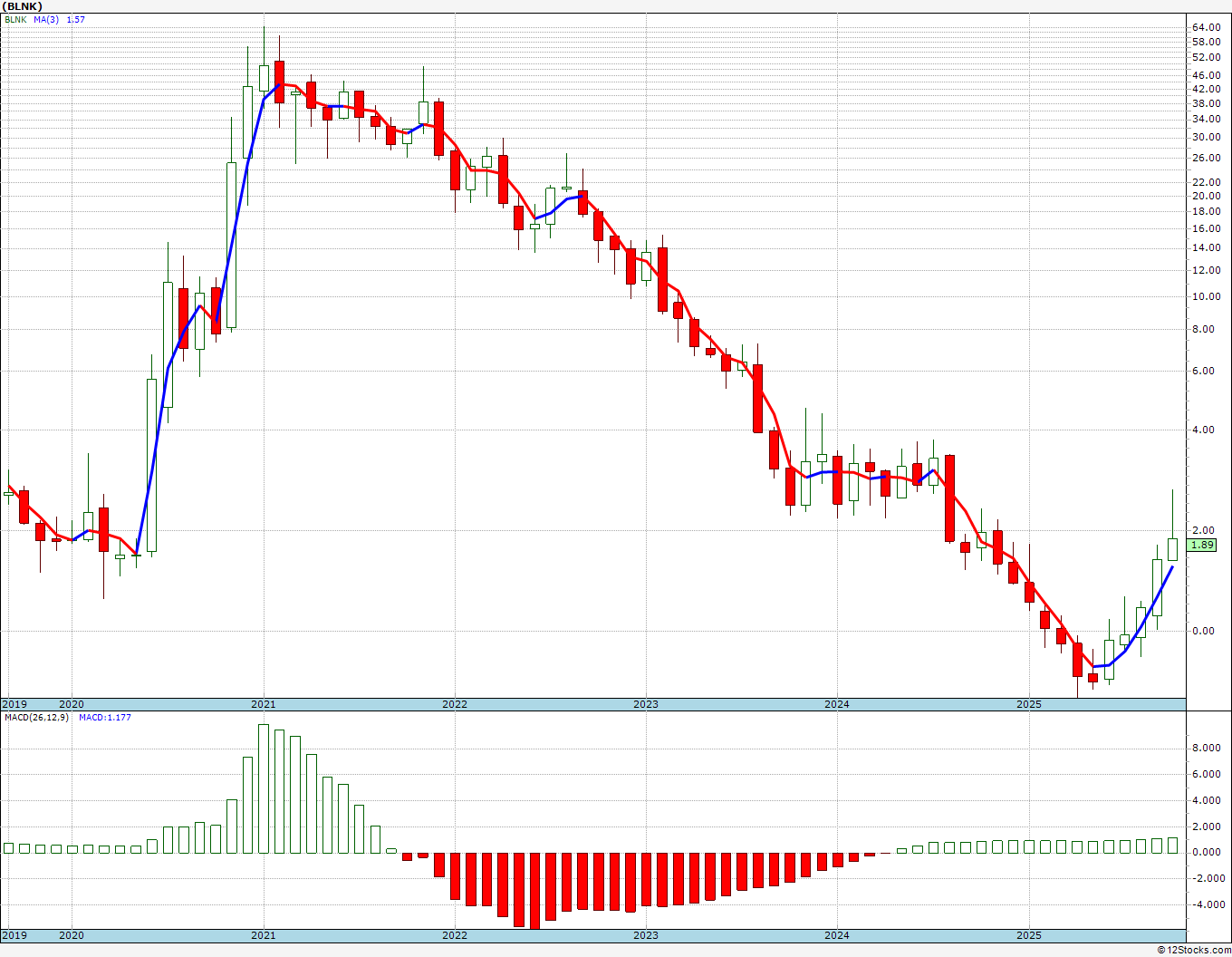The height and width of the screenshot is (957, 1232).
Task: Click the MACD(26,12,9) indicator label
Action: 36,718
